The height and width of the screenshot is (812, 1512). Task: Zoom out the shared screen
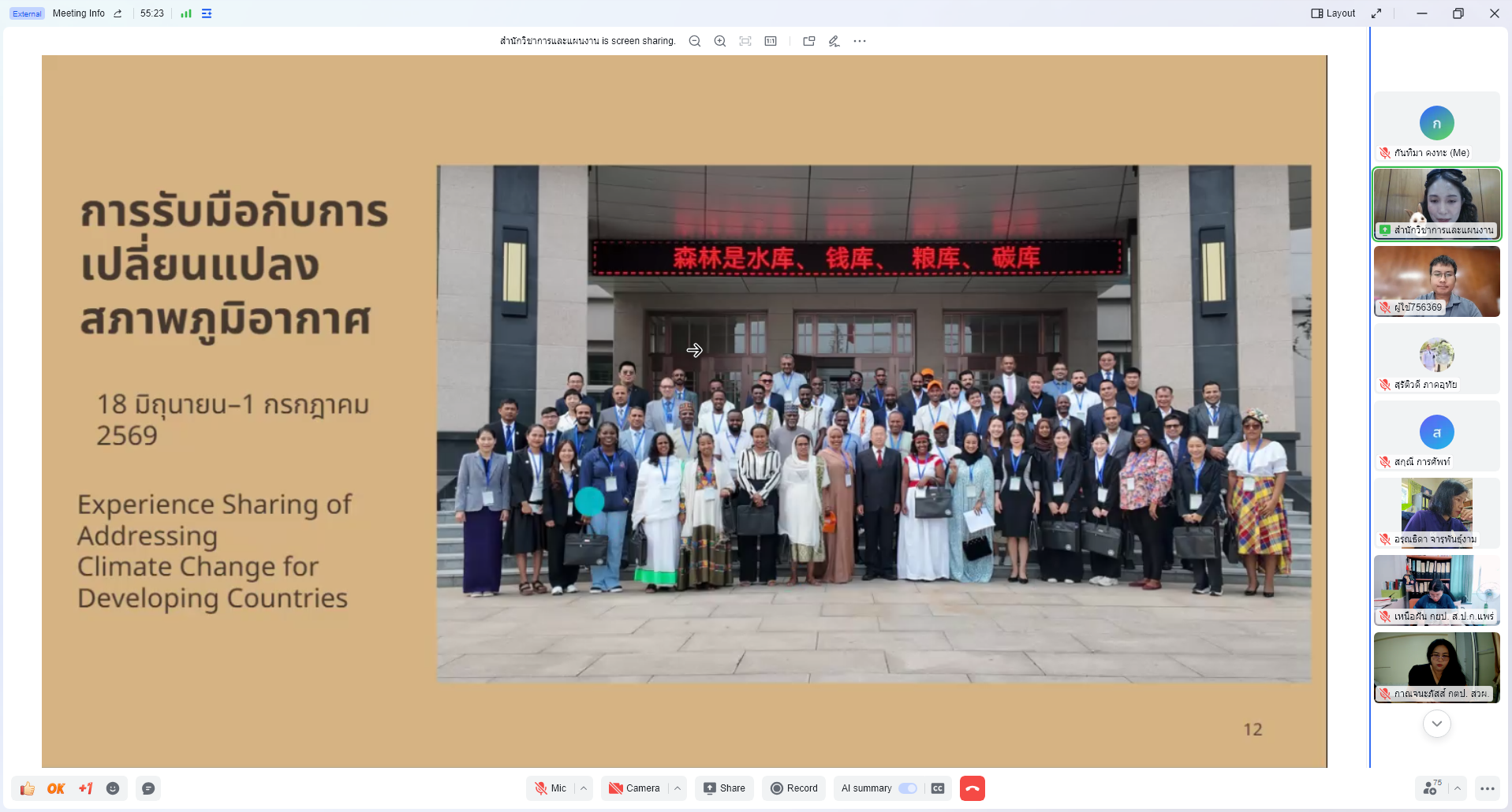(694, 41)
